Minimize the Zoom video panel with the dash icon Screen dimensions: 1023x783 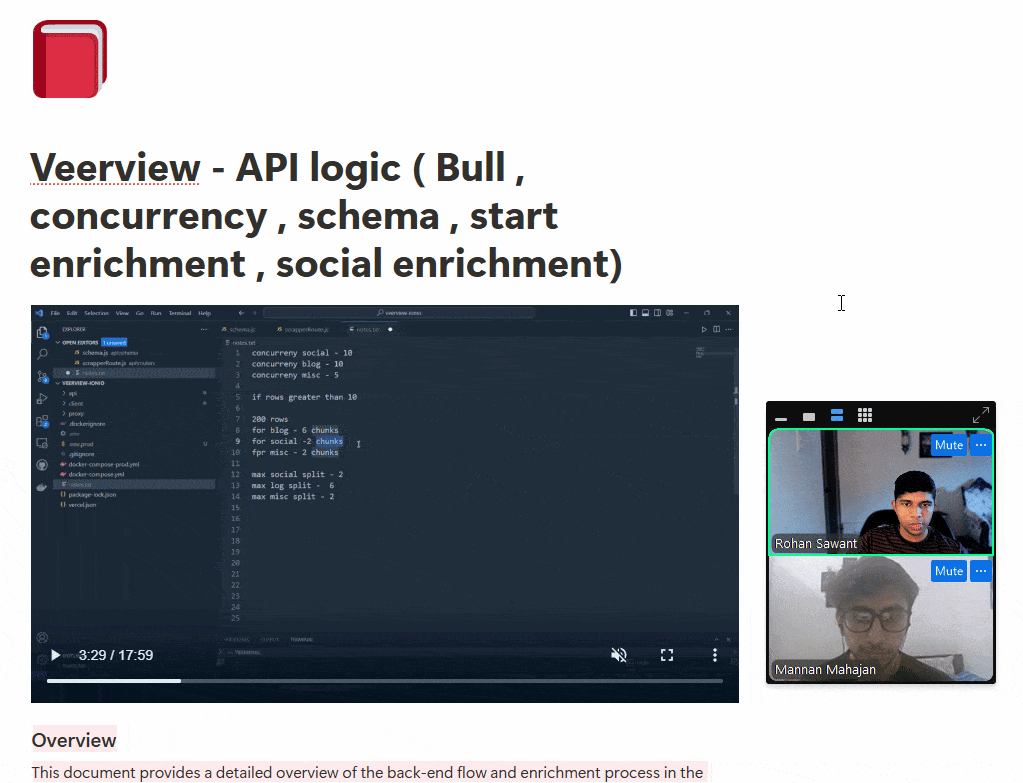point(781,417)
